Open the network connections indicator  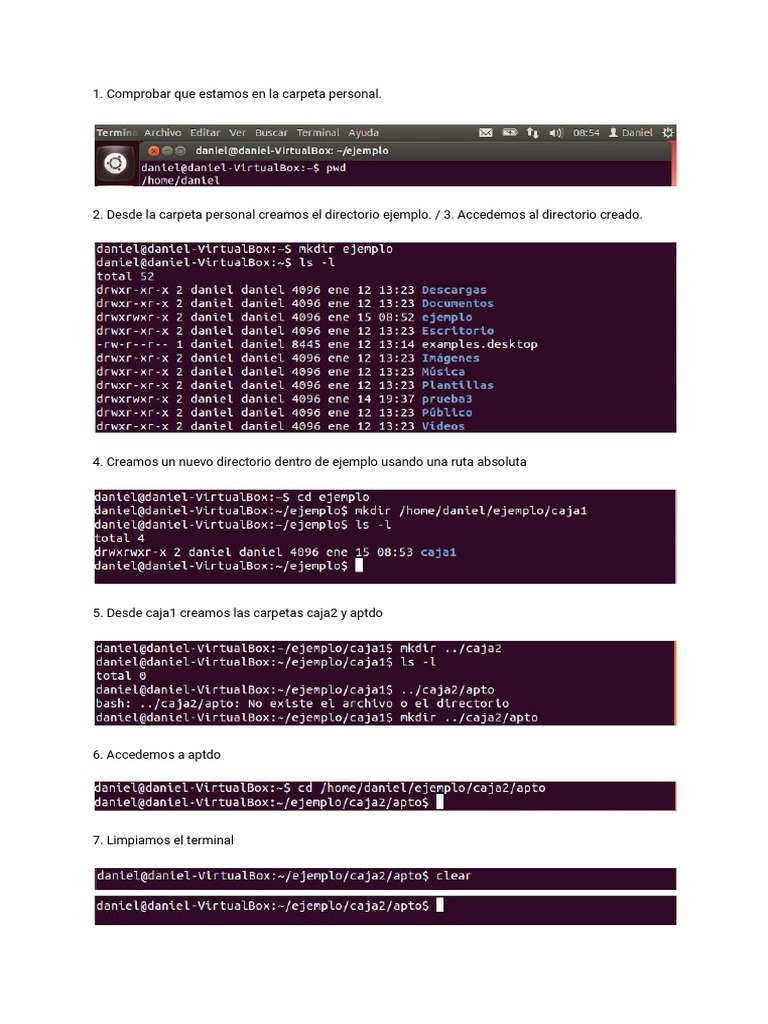click(532, 133)
